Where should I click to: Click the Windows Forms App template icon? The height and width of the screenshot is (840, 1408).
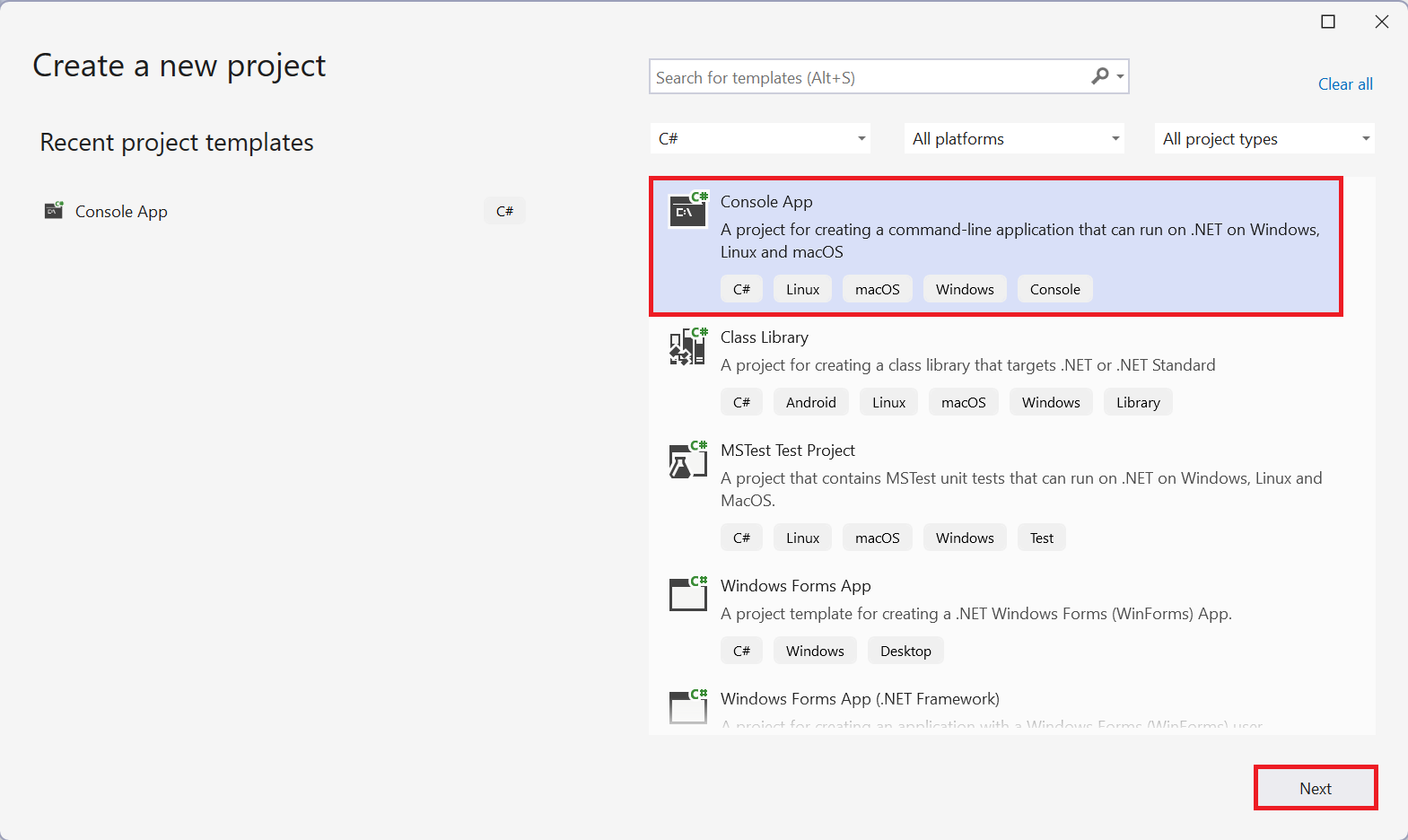pos(688,594)
